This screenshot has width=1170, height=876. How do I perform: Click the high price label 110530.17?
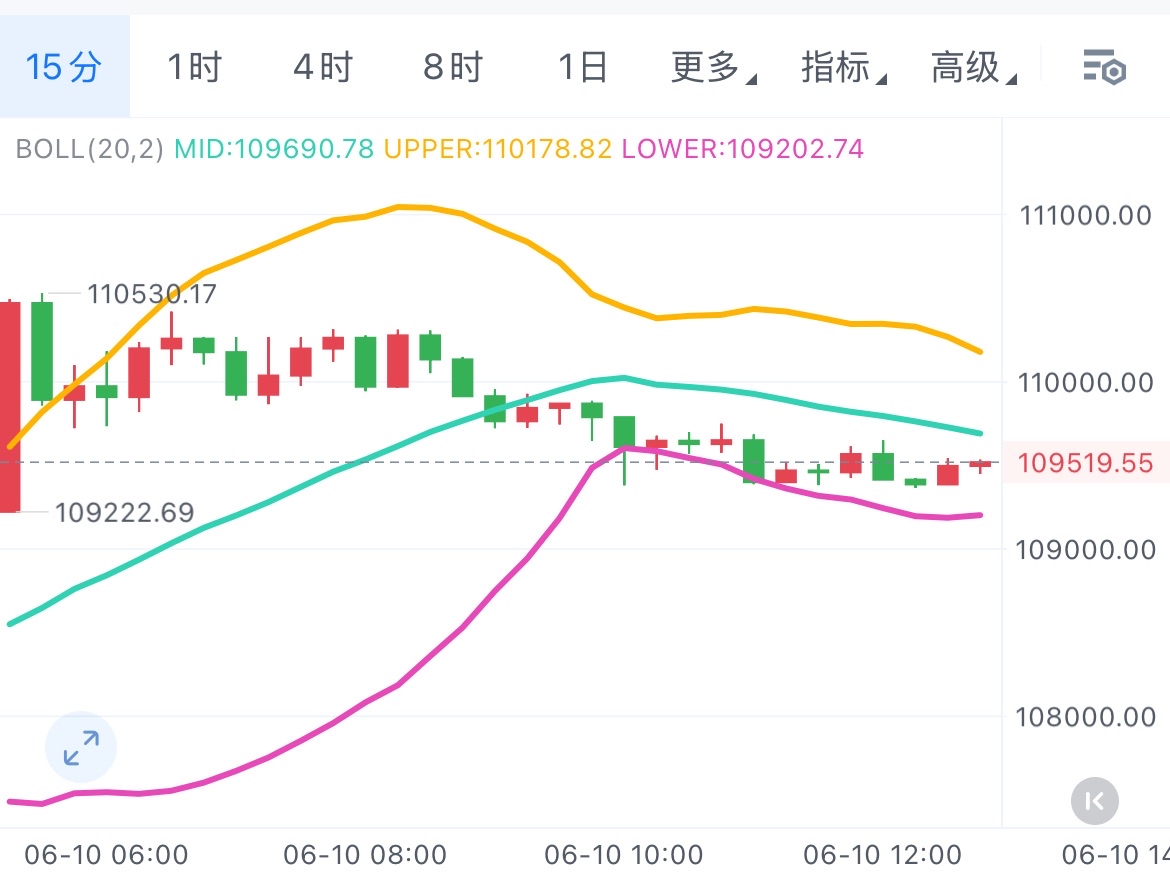(151, 294)
